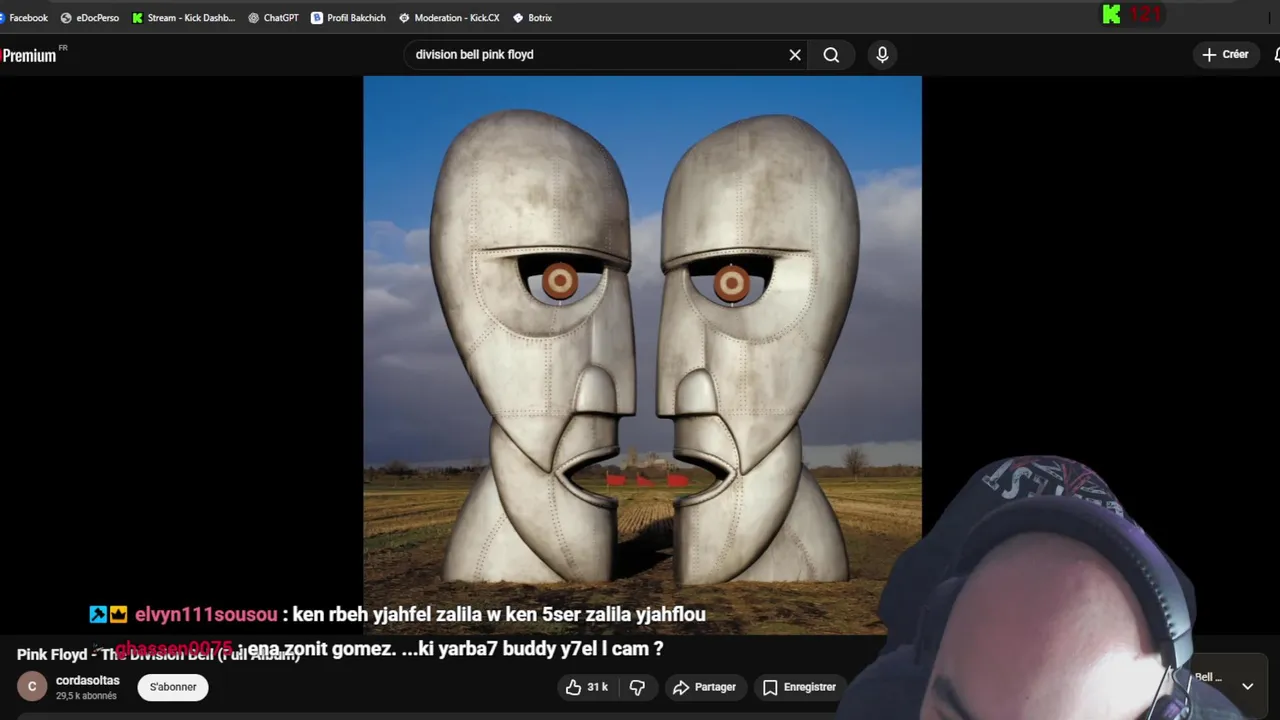The image size is (1280, 720).
Task: Click the green Kick K logo icon
Action: click(1111, 14)
